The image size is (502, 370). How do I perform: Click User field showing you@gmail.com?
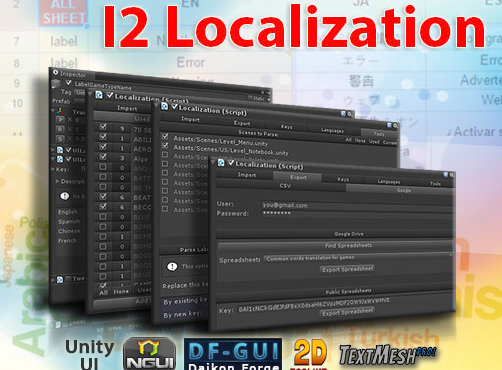pyautogui.click(x=357, y=206)
